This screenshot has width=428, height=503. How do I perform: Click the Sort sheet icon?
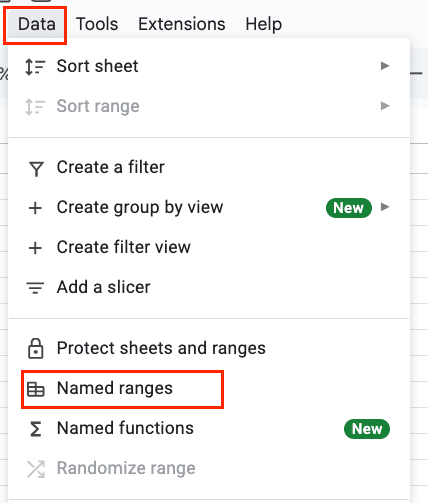(x=35, y=67)
